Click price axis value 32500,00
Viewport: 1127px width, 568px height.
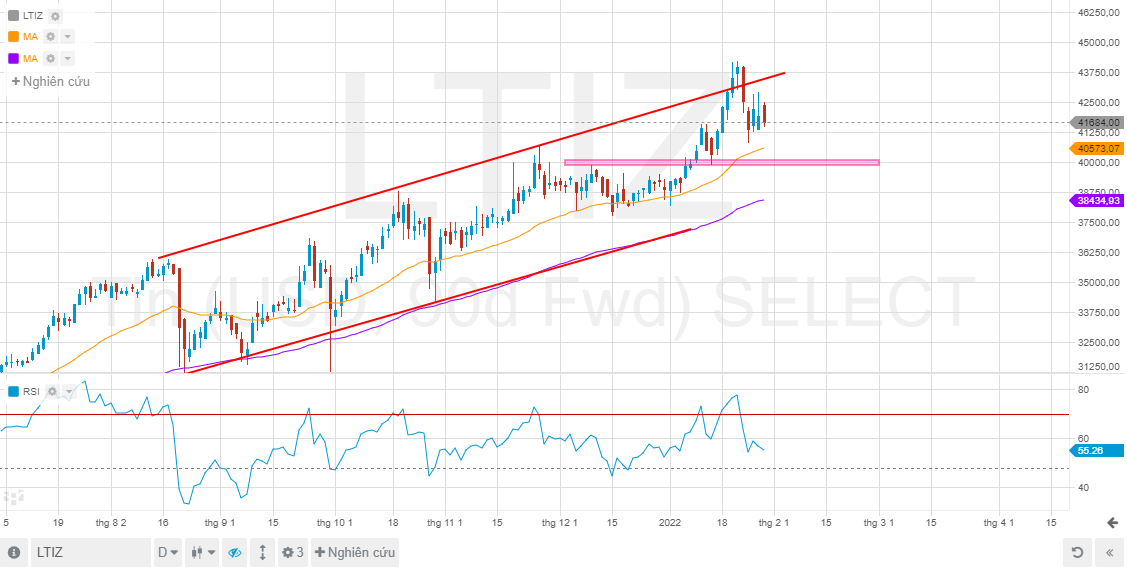(1100, 343)
